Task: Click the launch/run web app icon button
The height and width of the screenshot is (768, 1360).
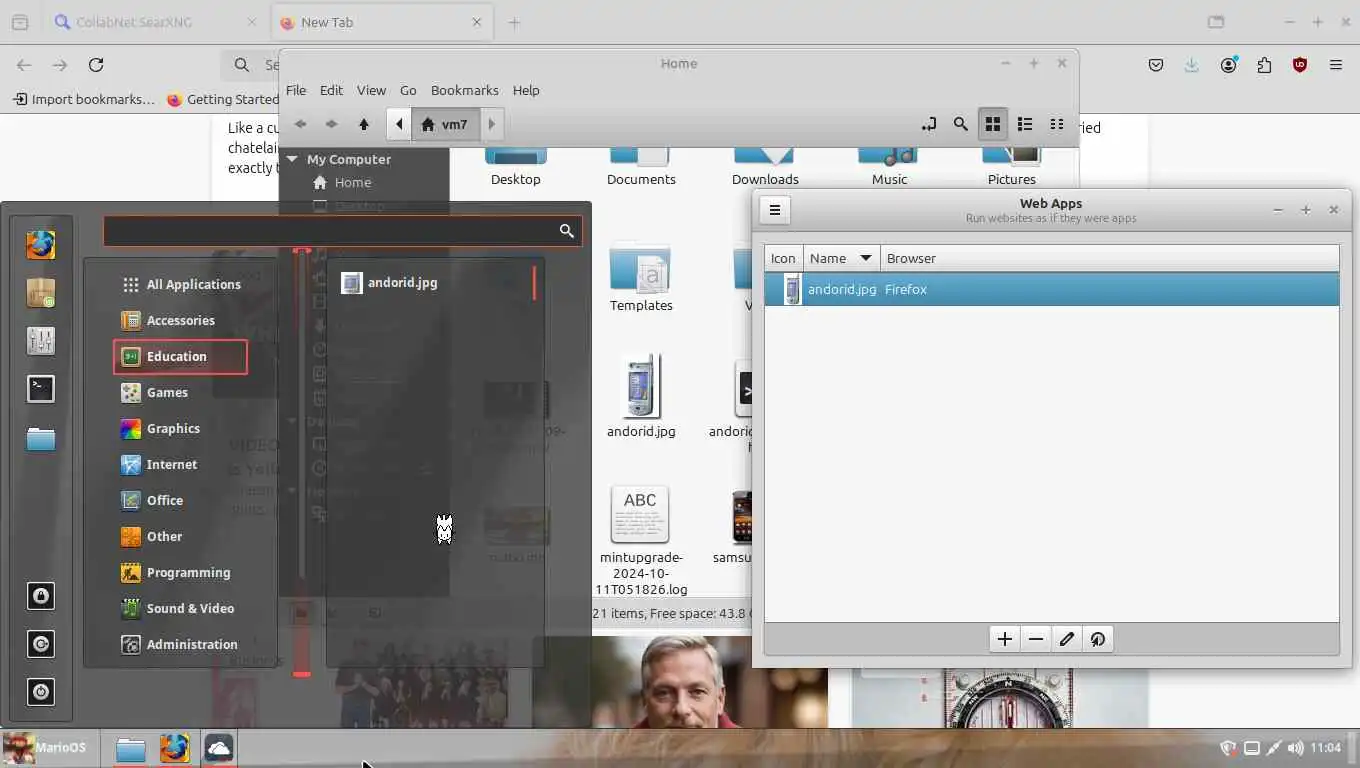Action: pyautogui.click(x=1098, y=639)
